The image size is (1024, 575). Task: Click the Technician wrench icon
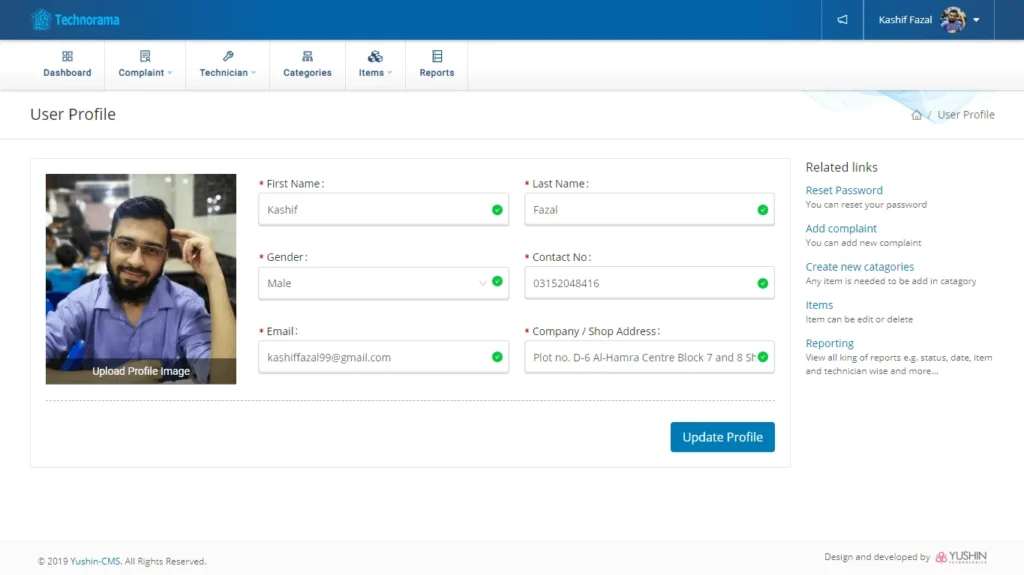[228, 57]
